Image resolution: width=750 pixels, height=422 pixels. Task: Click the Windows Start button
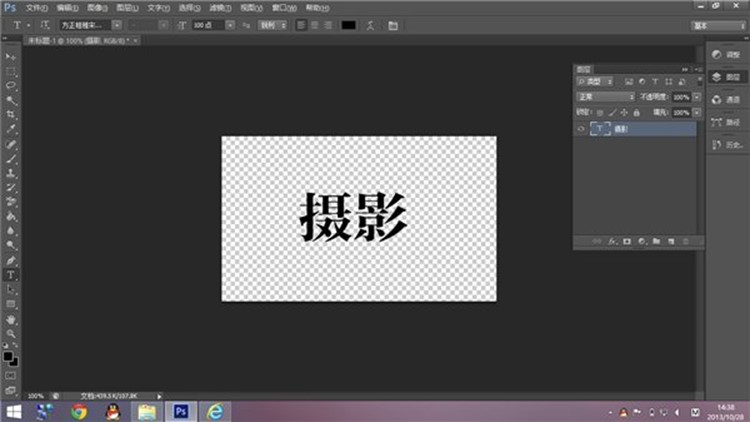(x=13, y=411)
